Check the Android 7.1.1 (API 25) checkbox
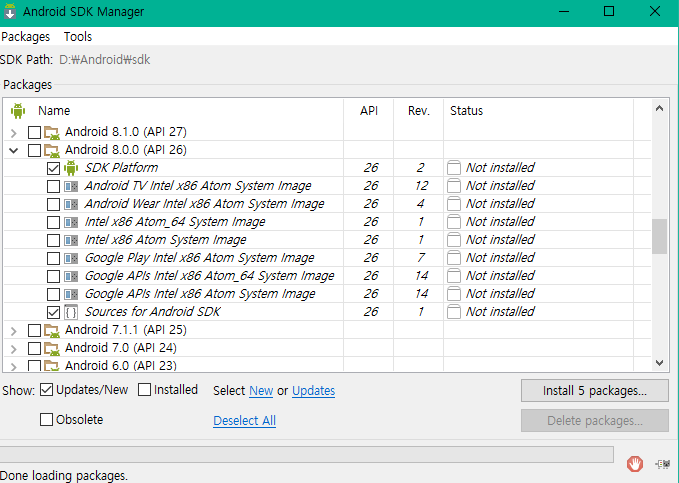 pos(34,331)
